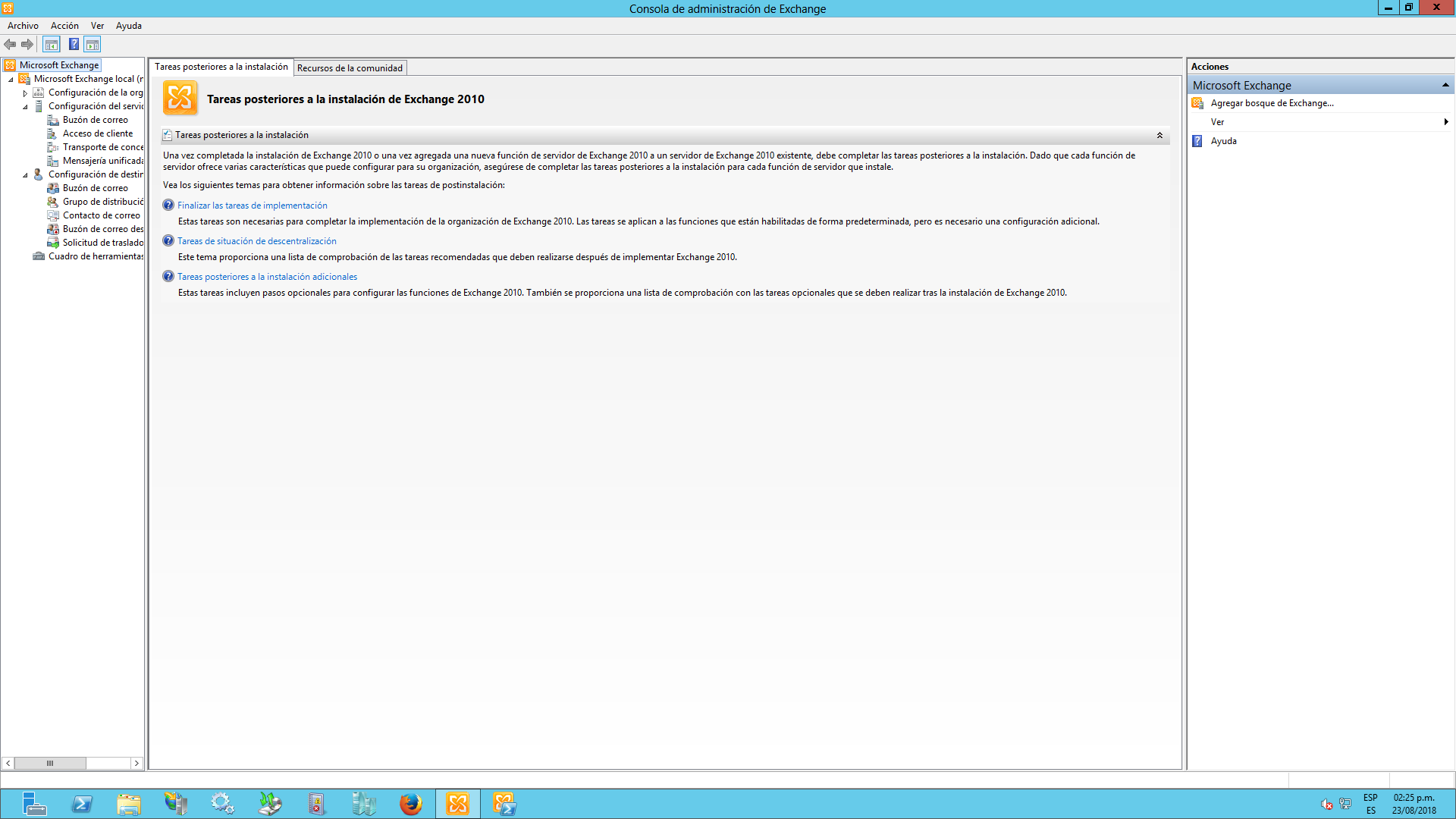Click the Exchange app icon in title bar

pos(8,8)
